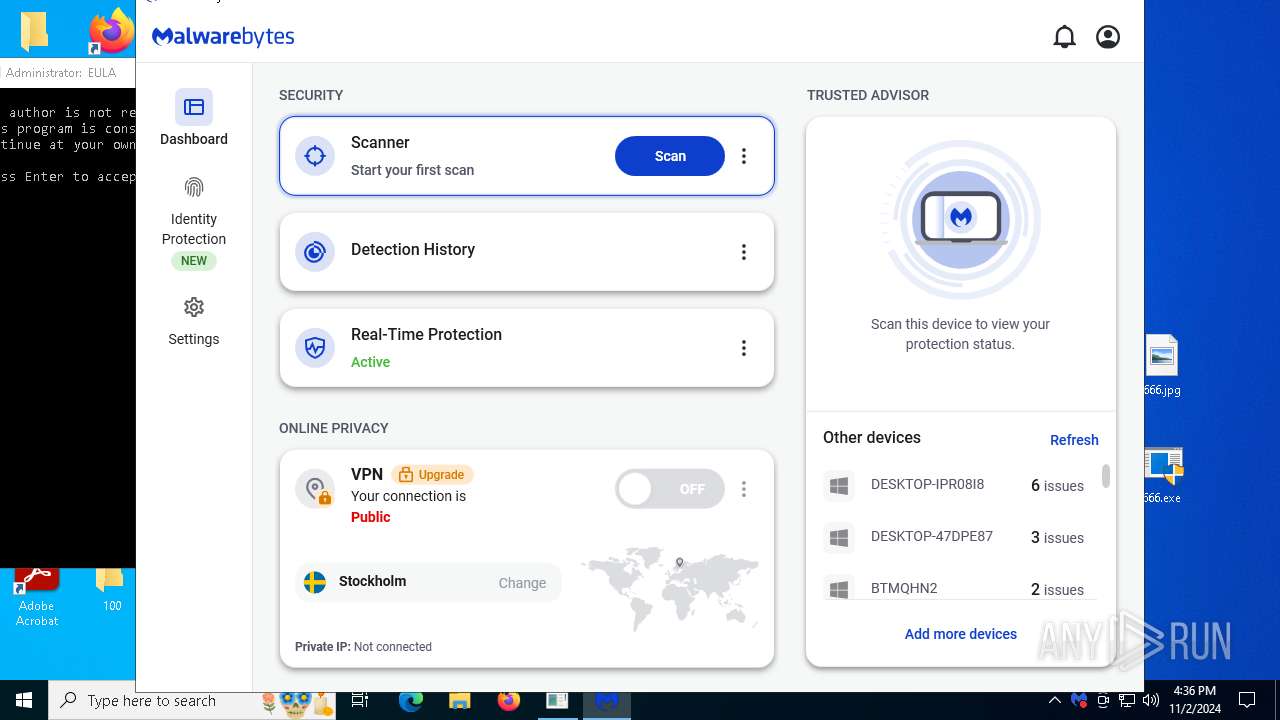Click the Malwarebytes logo

pyautogui.click(x=223, y=37)
